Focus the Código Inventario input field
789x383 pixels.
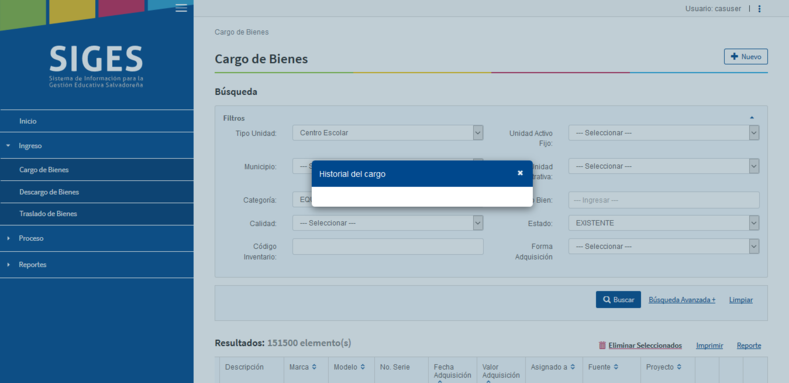coord(387,246)
